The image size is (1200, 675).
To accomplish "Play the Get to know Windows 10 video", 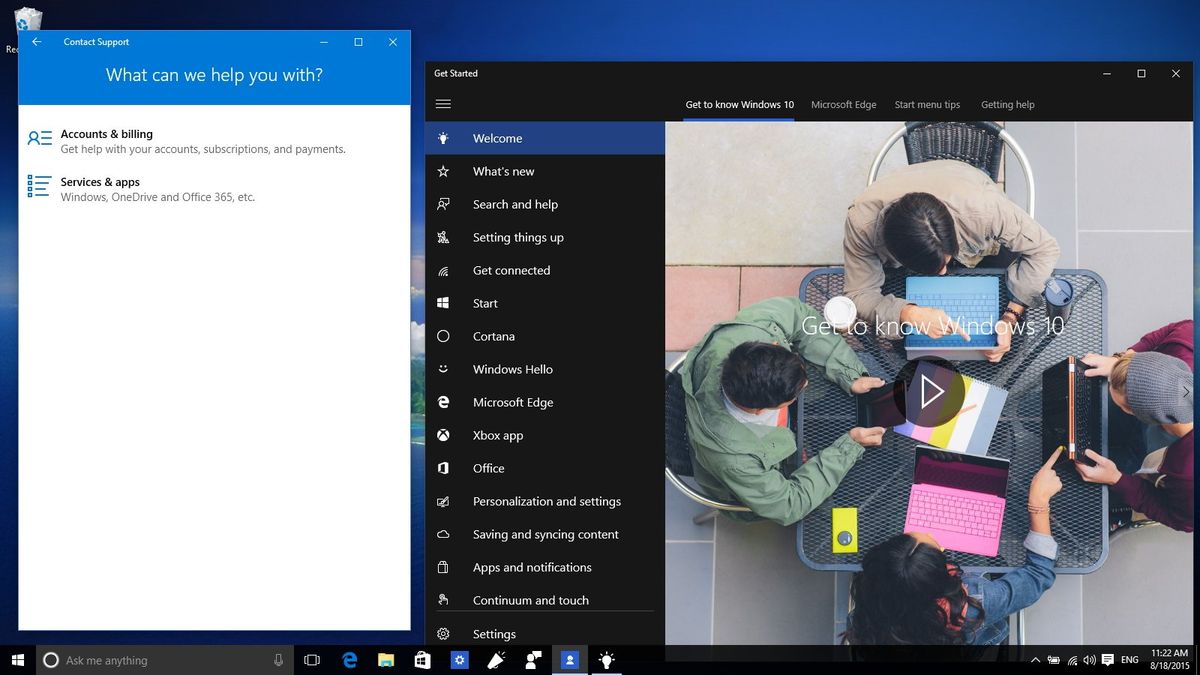I will coord(931,392).
